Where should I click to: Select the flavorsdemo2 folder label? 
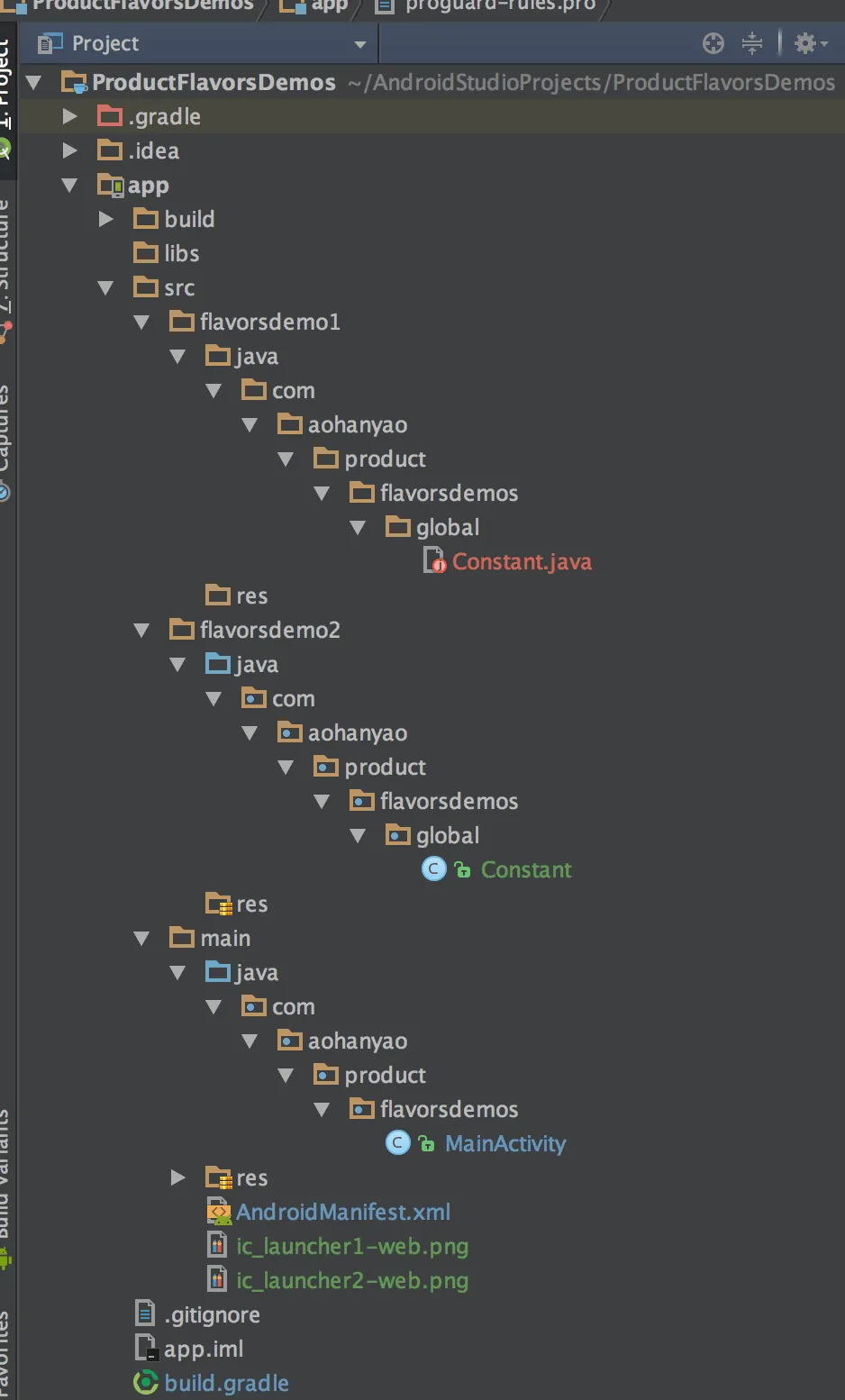tap(270, 631)
